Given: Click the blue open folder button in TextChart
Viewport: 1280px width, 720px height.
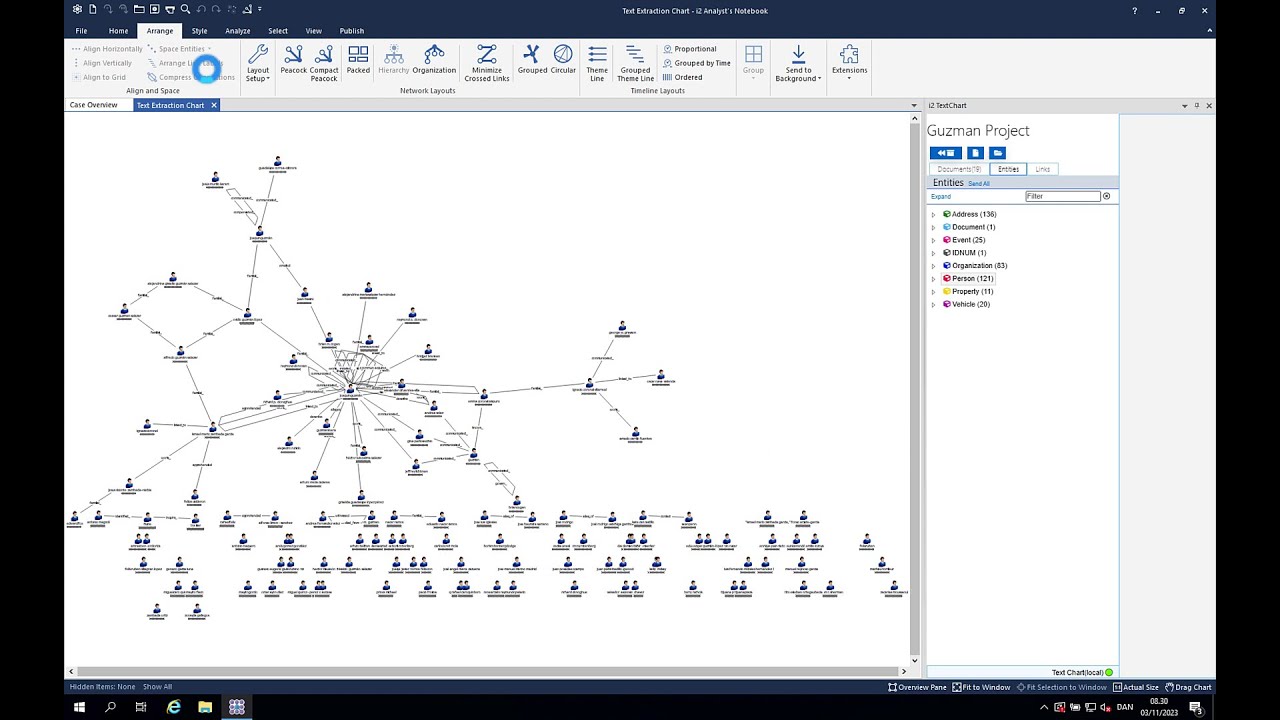Looking at the screenshot, I should pos(997,153).
